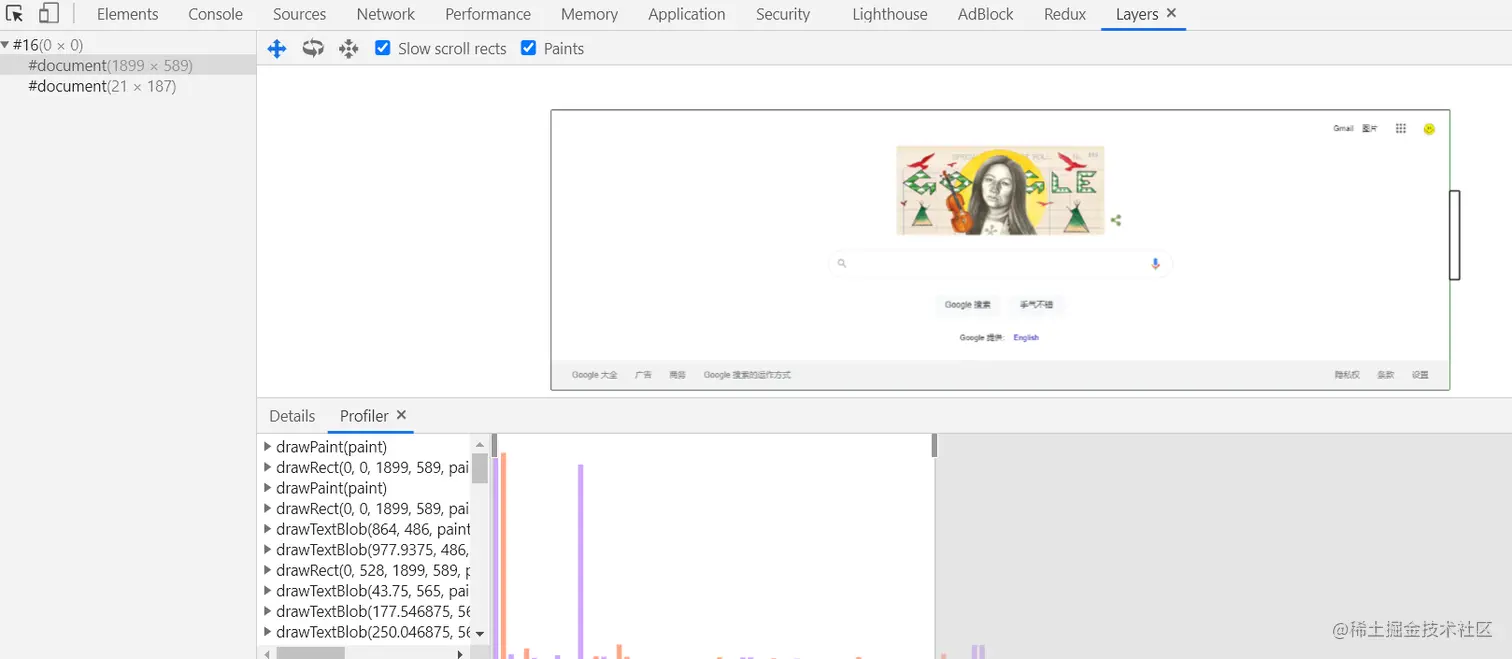1512x659 pixels.
Task: Expand the first drawRect(0, 0, 1899, 589 entry
Action: click(267, 467)
